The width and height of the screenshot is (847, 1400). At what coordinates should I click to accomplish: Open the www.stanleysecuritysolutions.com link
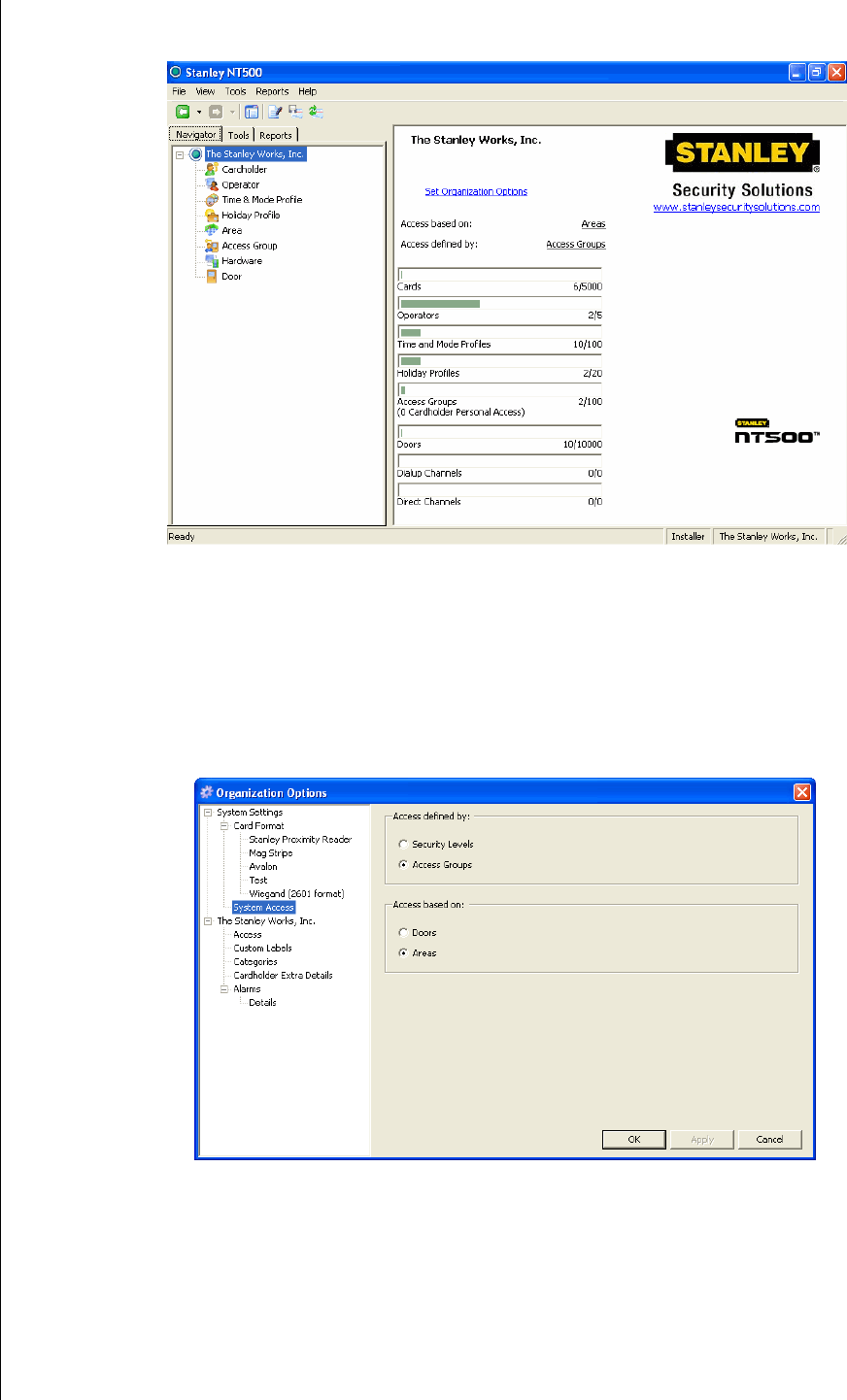(736, 207)
